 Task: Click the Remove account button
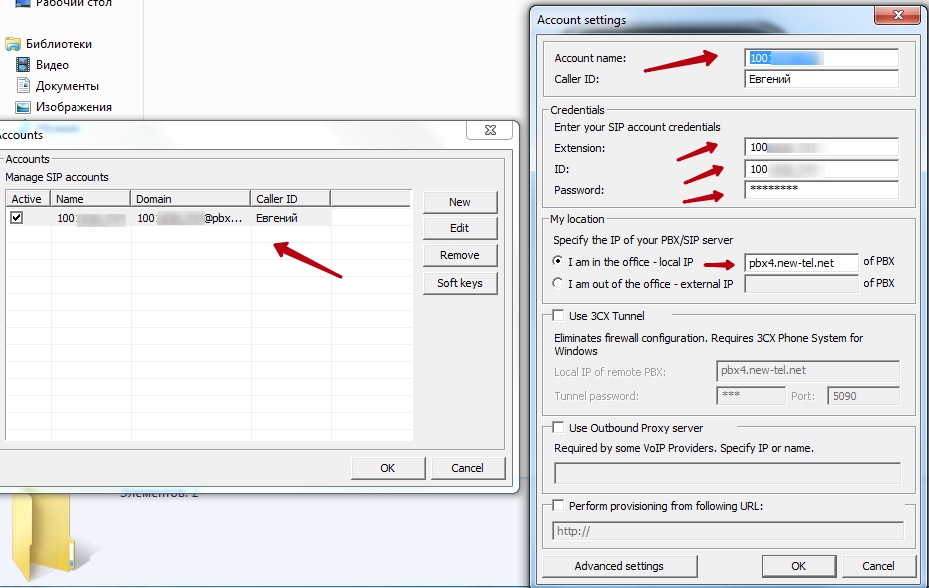coord(459,255)
